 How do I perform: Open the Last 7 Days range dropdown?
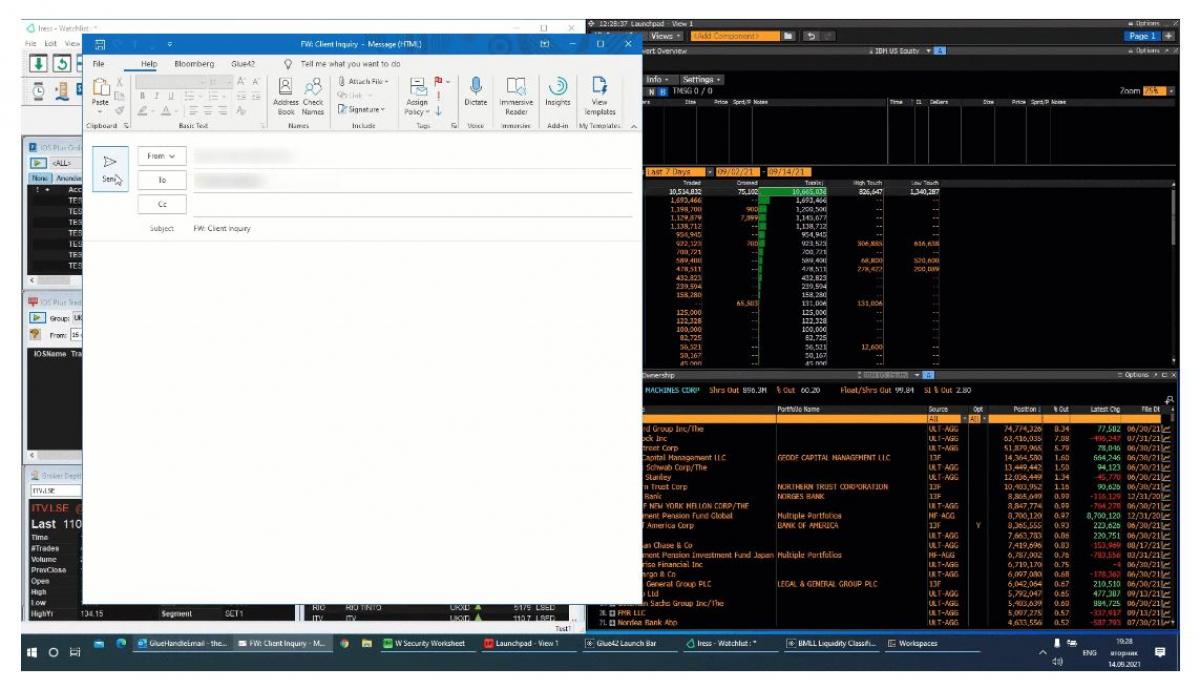click(x=677, y=172)
